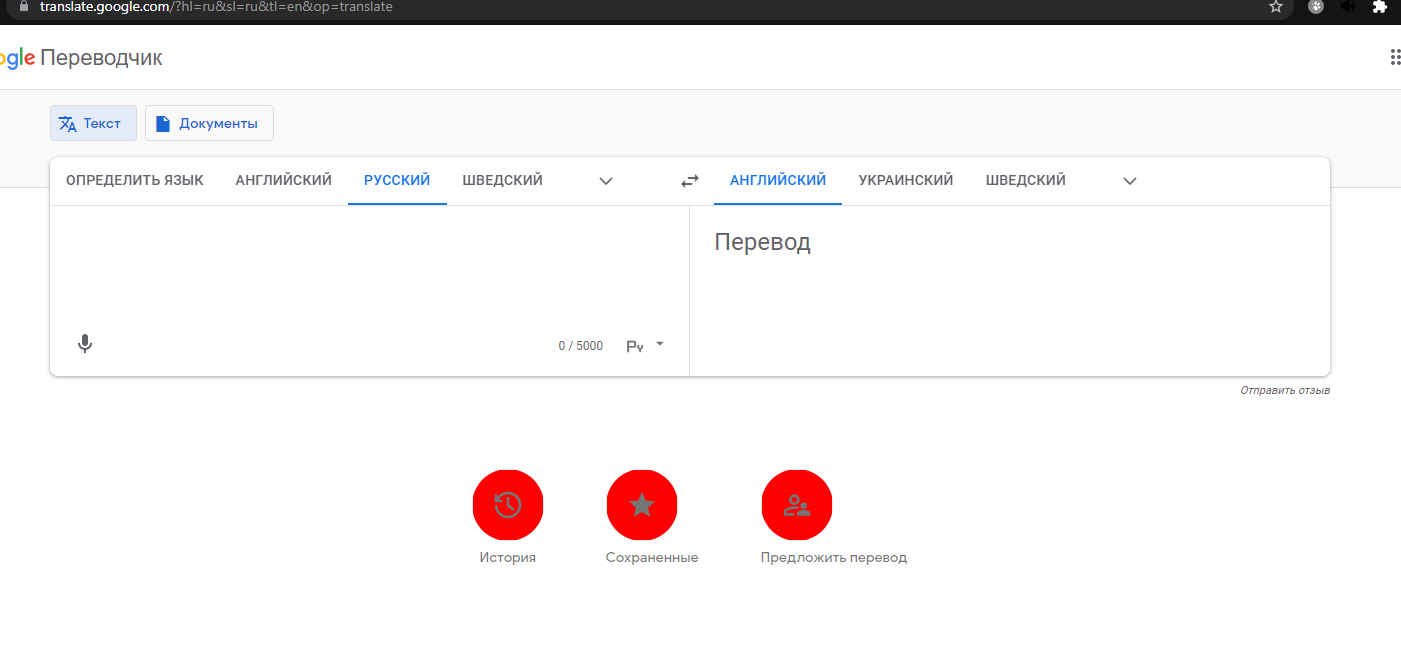Switch to the Текст mode

93,123
